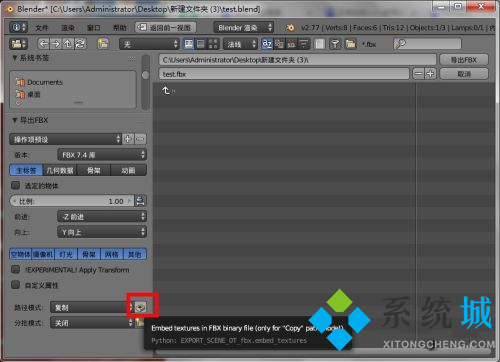
Task: Go to parent directory arrow icon
Action: pyautogui.click(x=68, y=44)
